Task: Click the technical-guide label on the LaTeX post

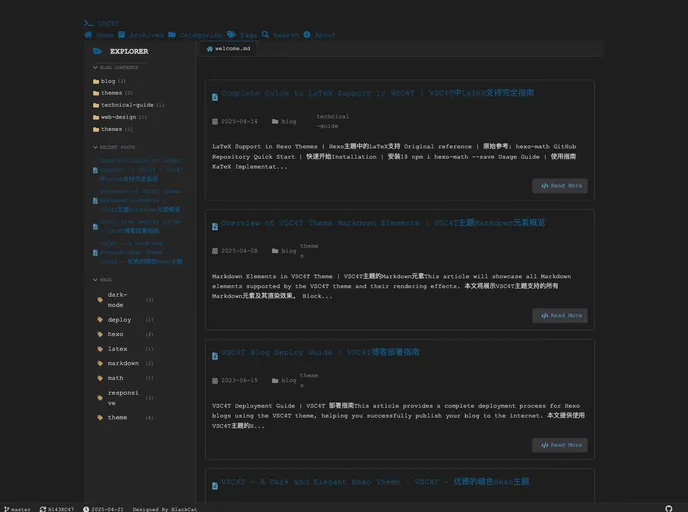Action: 333,122
